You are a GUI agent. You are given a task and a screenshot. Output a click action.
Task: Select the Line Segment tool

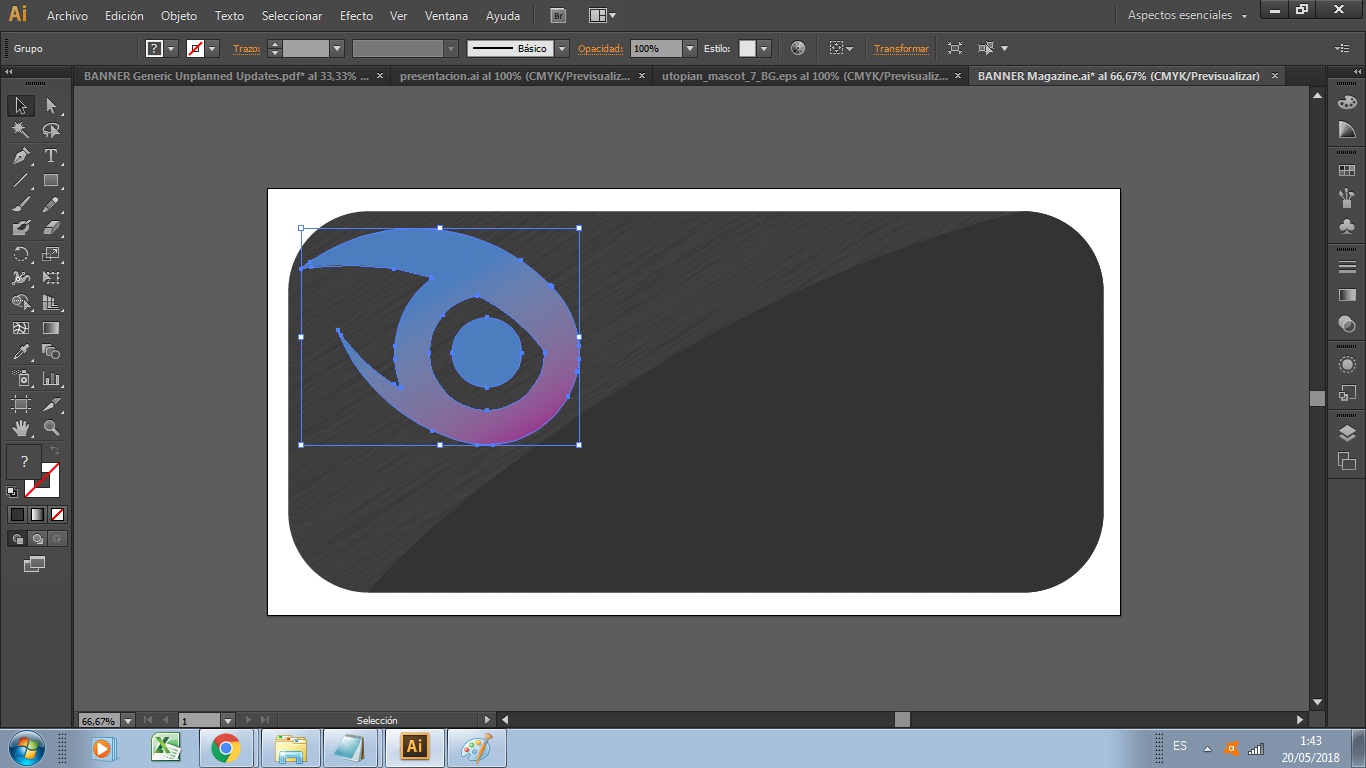click(21, 181)
